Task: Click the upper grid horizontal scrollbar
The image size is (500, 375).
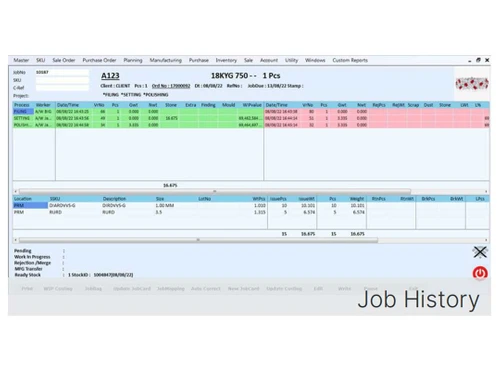Action: 215,192
